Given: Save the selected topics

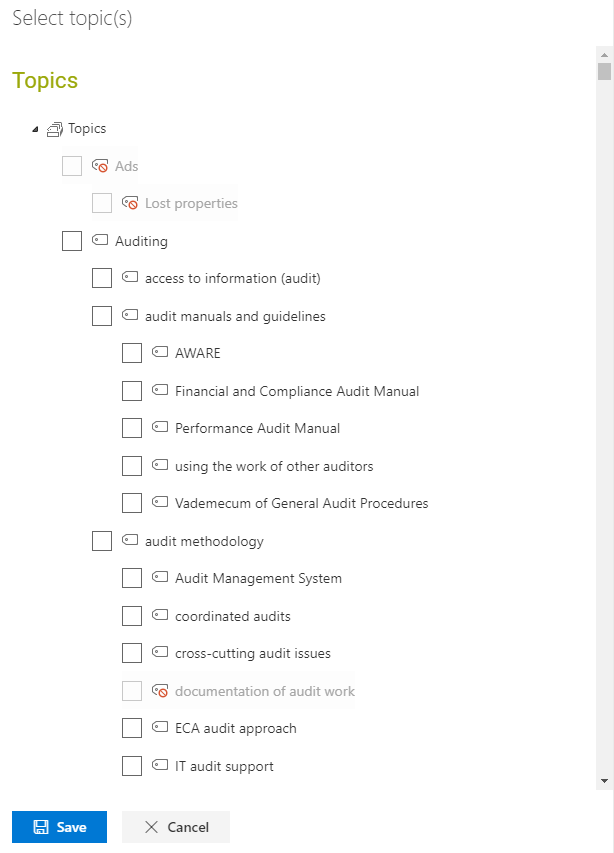Looking at the screenshot, I should coord(59,827).
